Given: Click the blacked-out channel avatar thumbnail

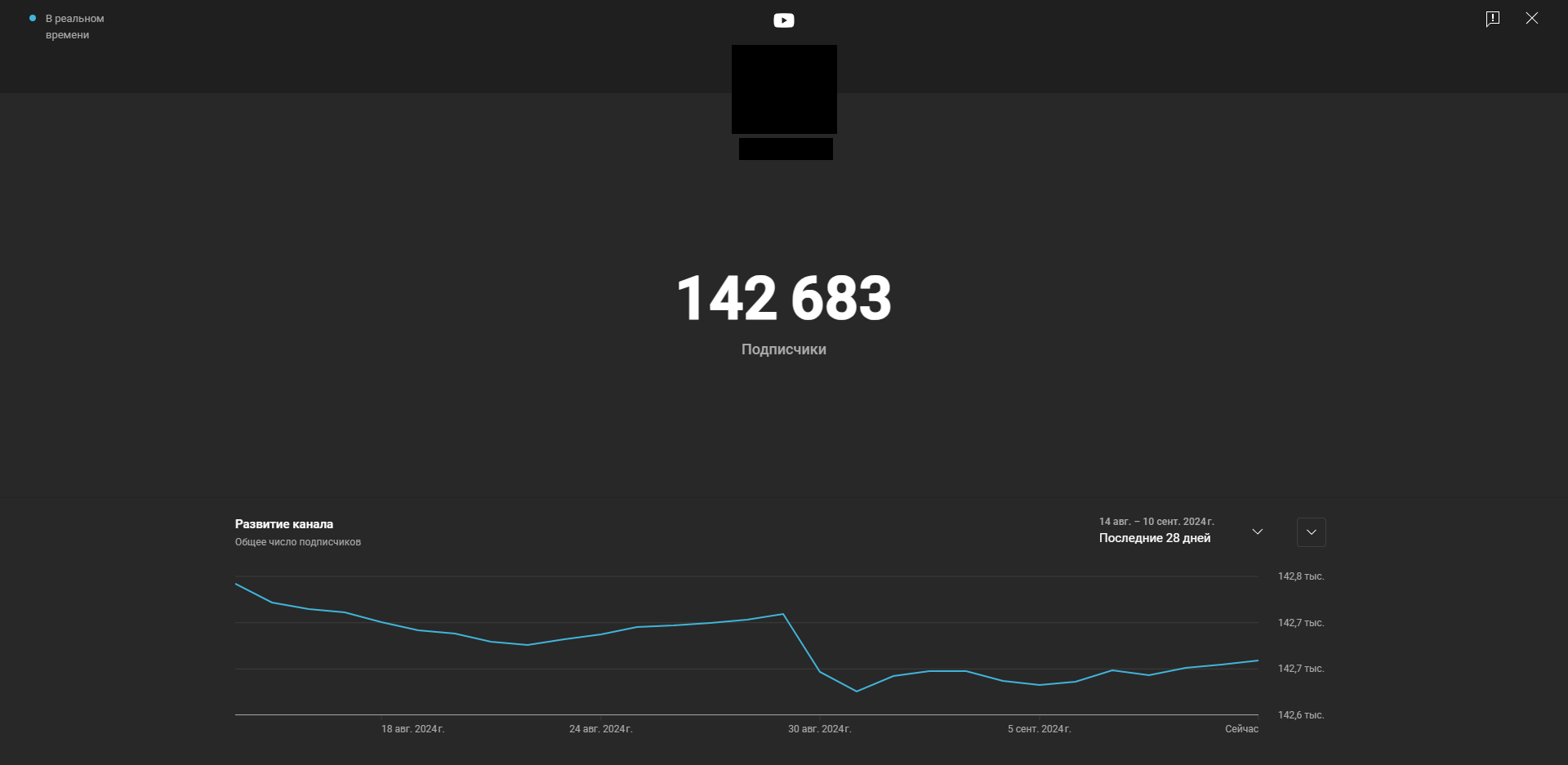Looking at the screenshot, I should coord(784,89).
